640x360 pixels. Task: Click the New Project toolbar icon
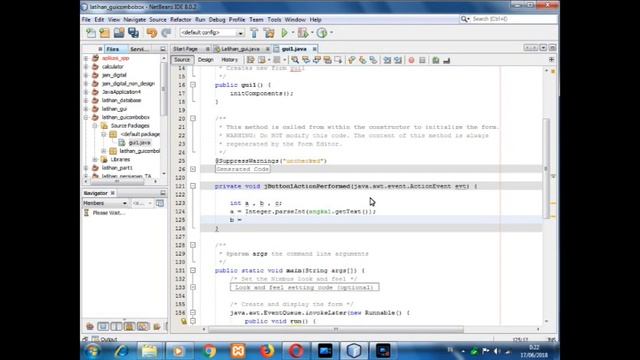pos(104,33)
